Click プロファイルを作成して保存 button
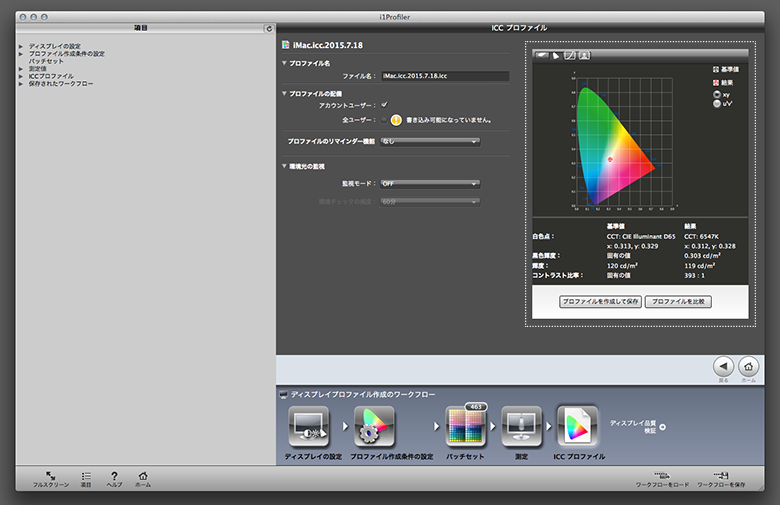The height and width of the screenshot is (505, 780). pos(599,301)
